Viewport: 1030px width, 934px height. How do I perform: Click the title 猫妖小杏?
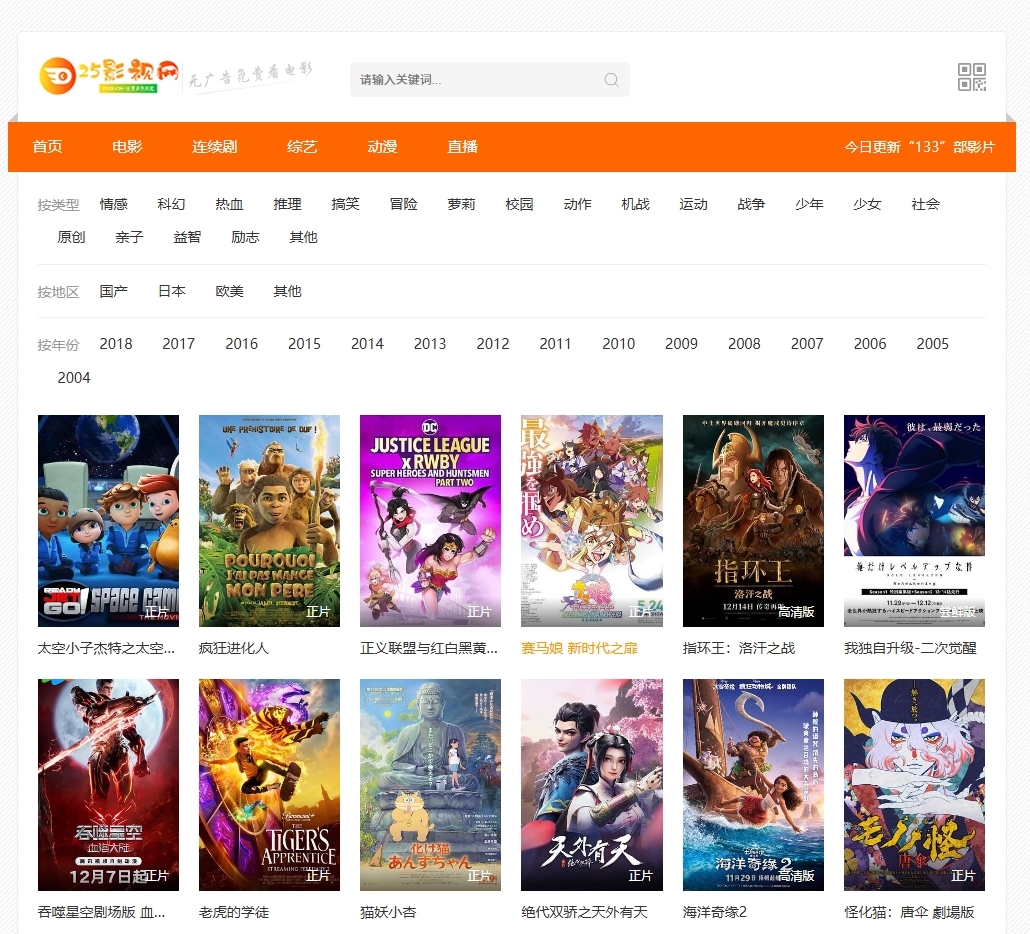[x=388, y=912]
